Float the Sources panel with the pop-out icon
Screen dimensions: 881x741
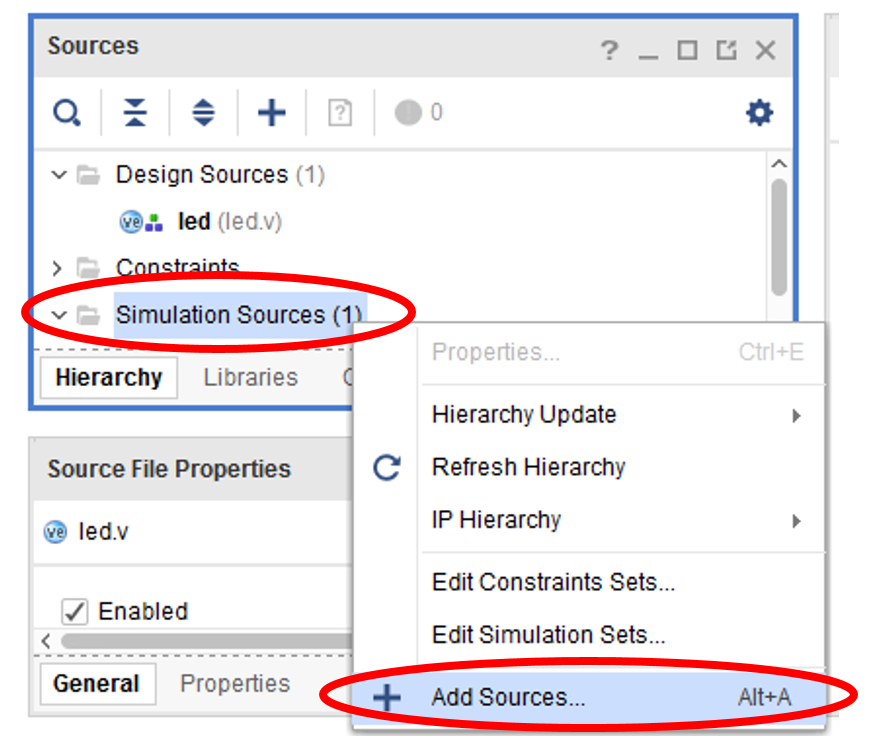point(726,51)
